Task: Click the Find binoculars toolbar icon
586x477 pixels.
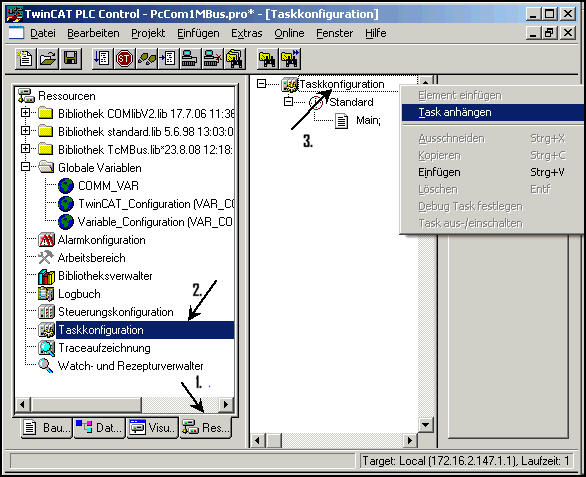Action: coord(268,59)
